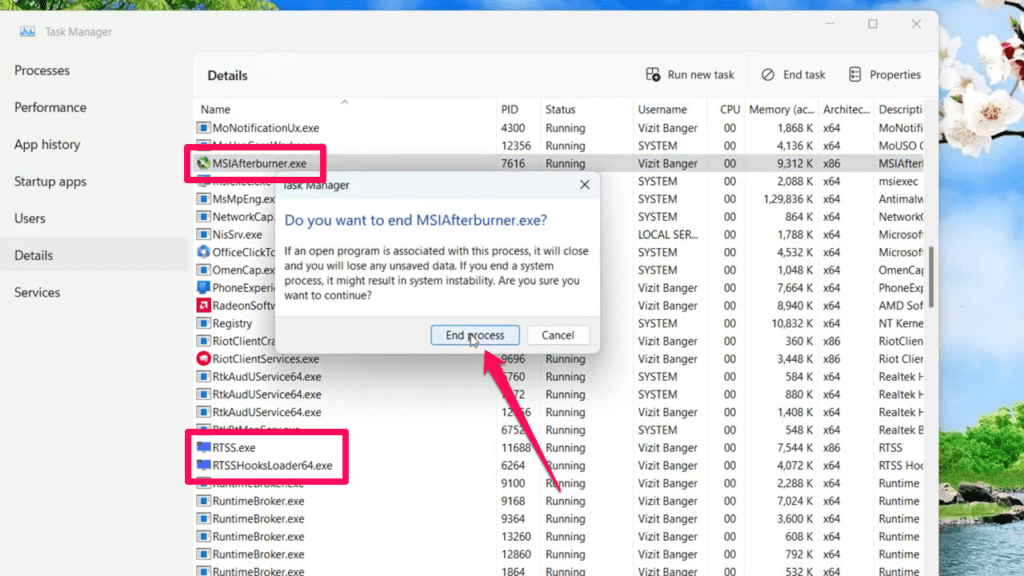Click the RadeonSoftware red process icon
The width and height of the screenshot is (1024, 576).
pos(204,305)
